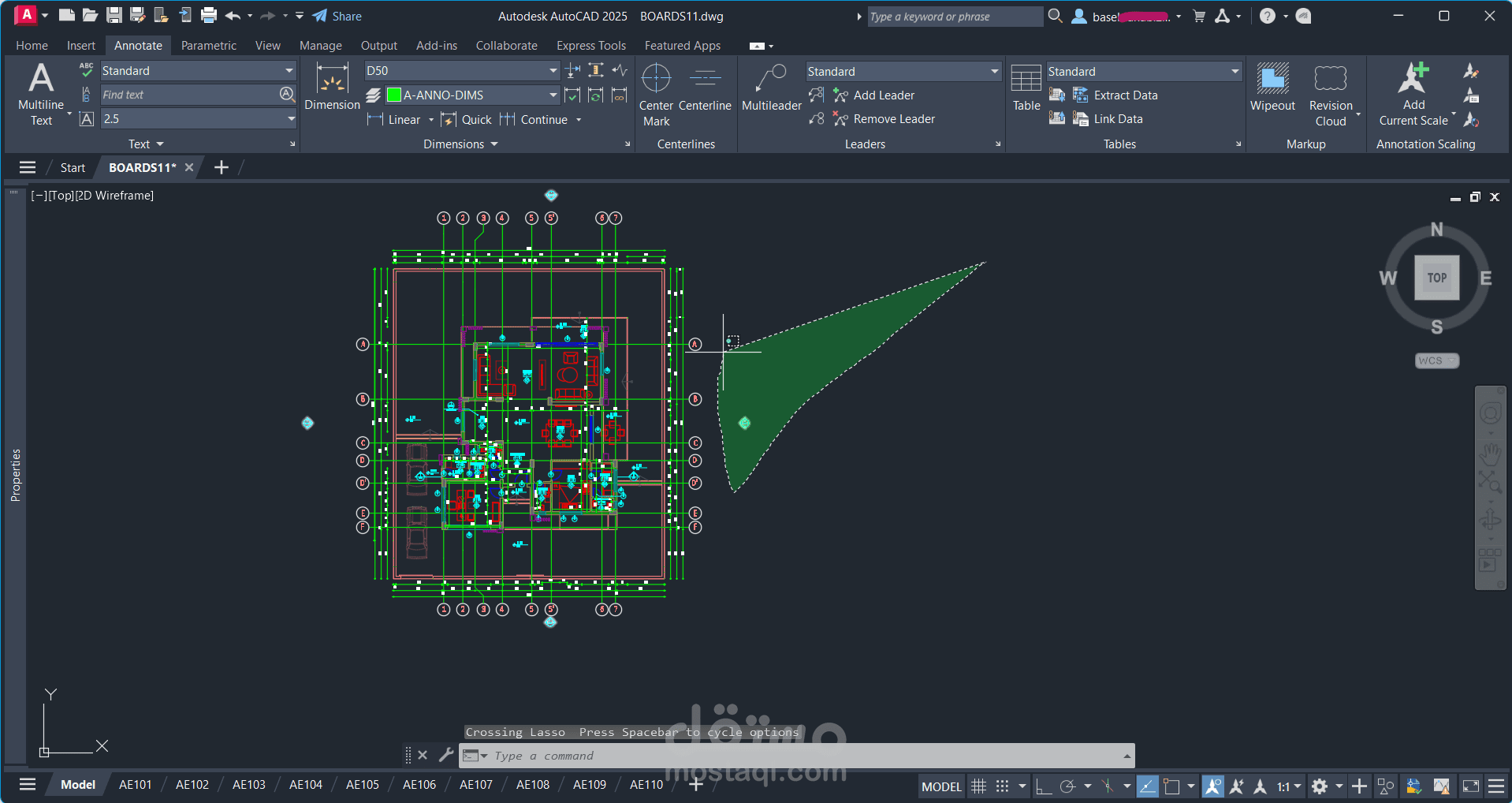Viewport: 1512px width, 803px height.
Task: Click the Workspace Switching gear icon
Action: point(1320,786)
